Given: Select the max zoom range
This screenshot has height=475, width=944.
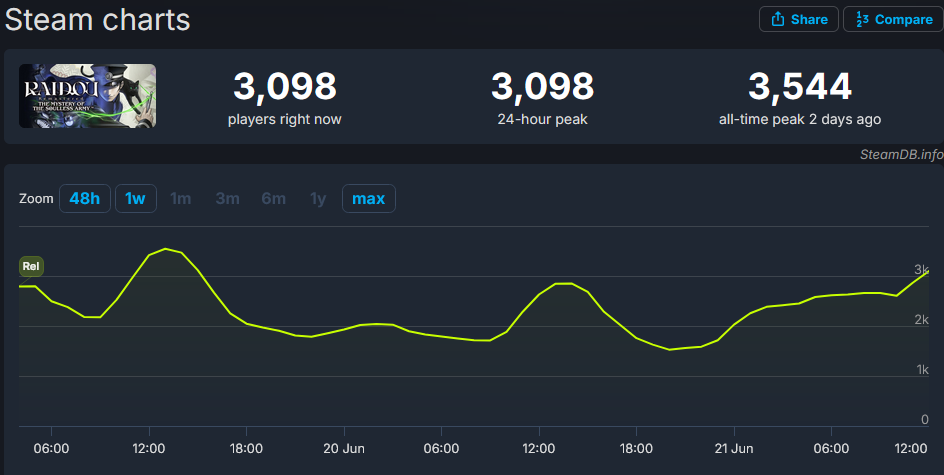Looking at the screenshot, I should [368, 199].
